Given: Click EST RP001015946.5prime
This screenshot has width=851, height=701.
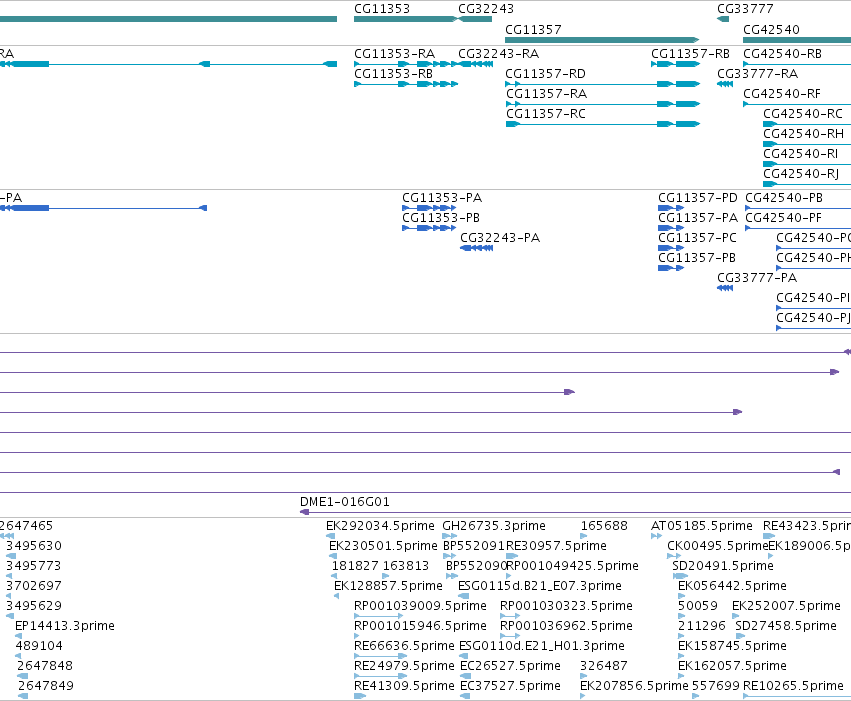Looking at the screenshot, I should coord(357,636).
